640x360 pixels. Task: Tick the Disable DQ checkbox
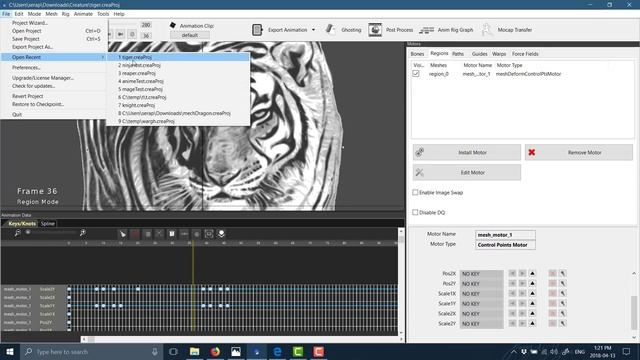[415, 212]
